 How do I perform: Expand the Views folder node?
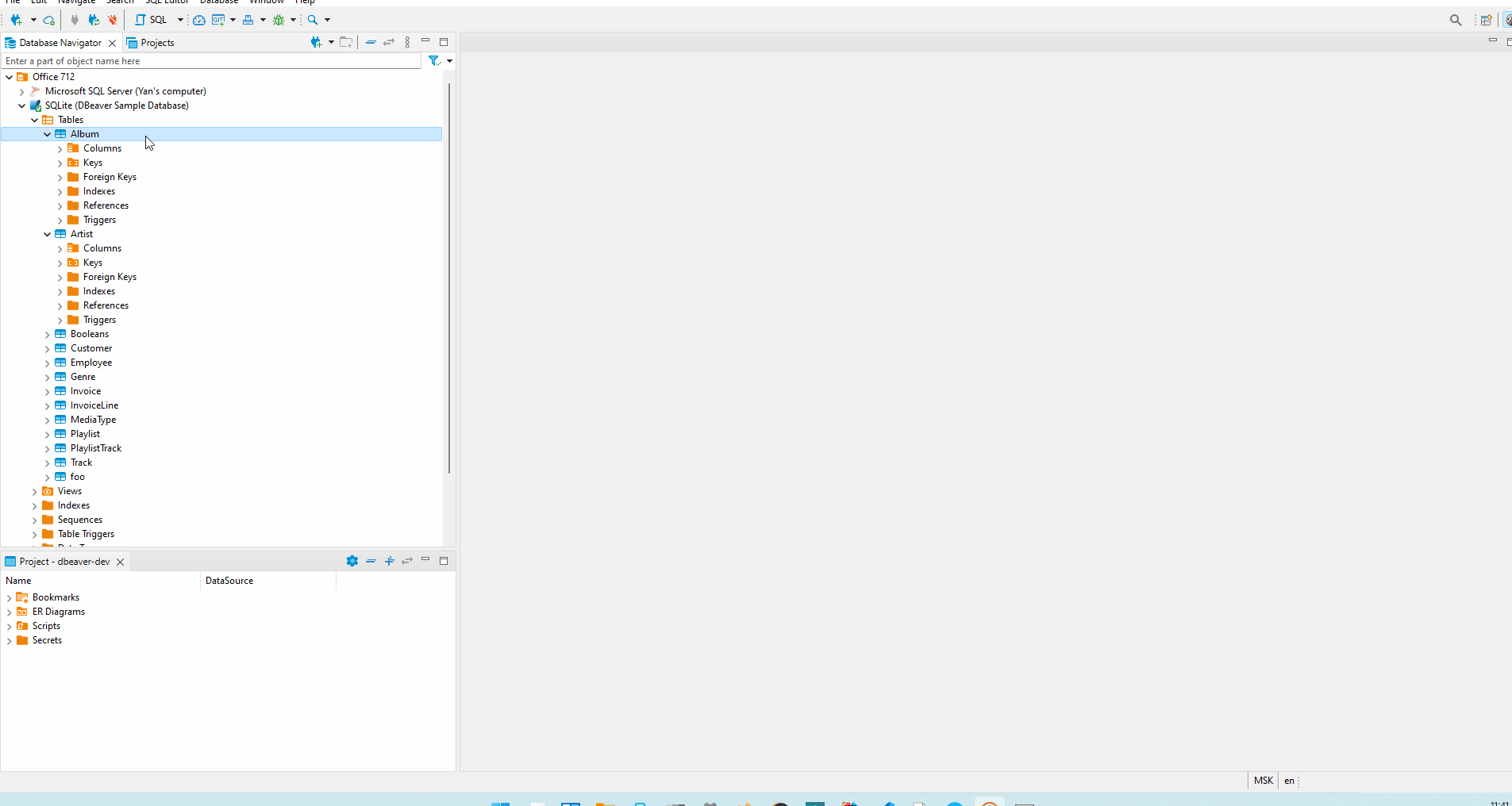click(35, 491)
